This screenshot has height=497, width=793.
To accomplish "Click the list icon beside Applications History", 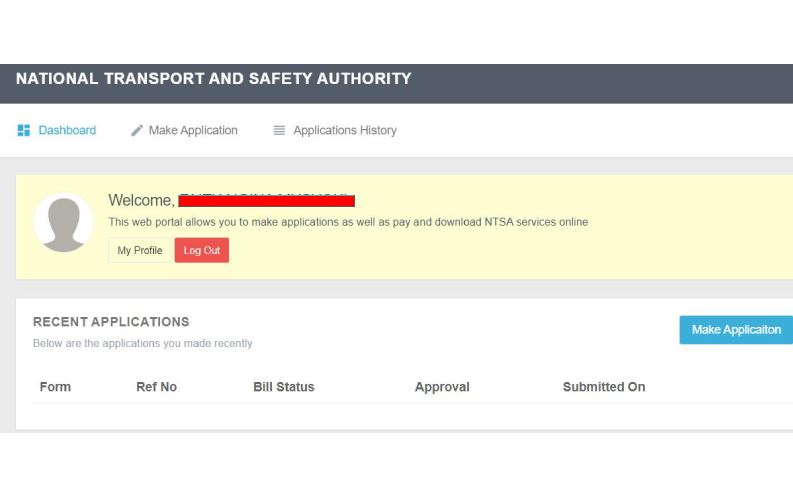I will coord(279,130).
